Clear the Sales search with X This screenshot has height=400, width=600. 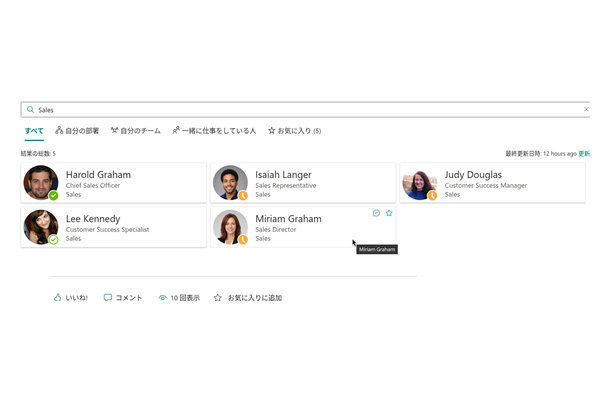pos(586,109)
